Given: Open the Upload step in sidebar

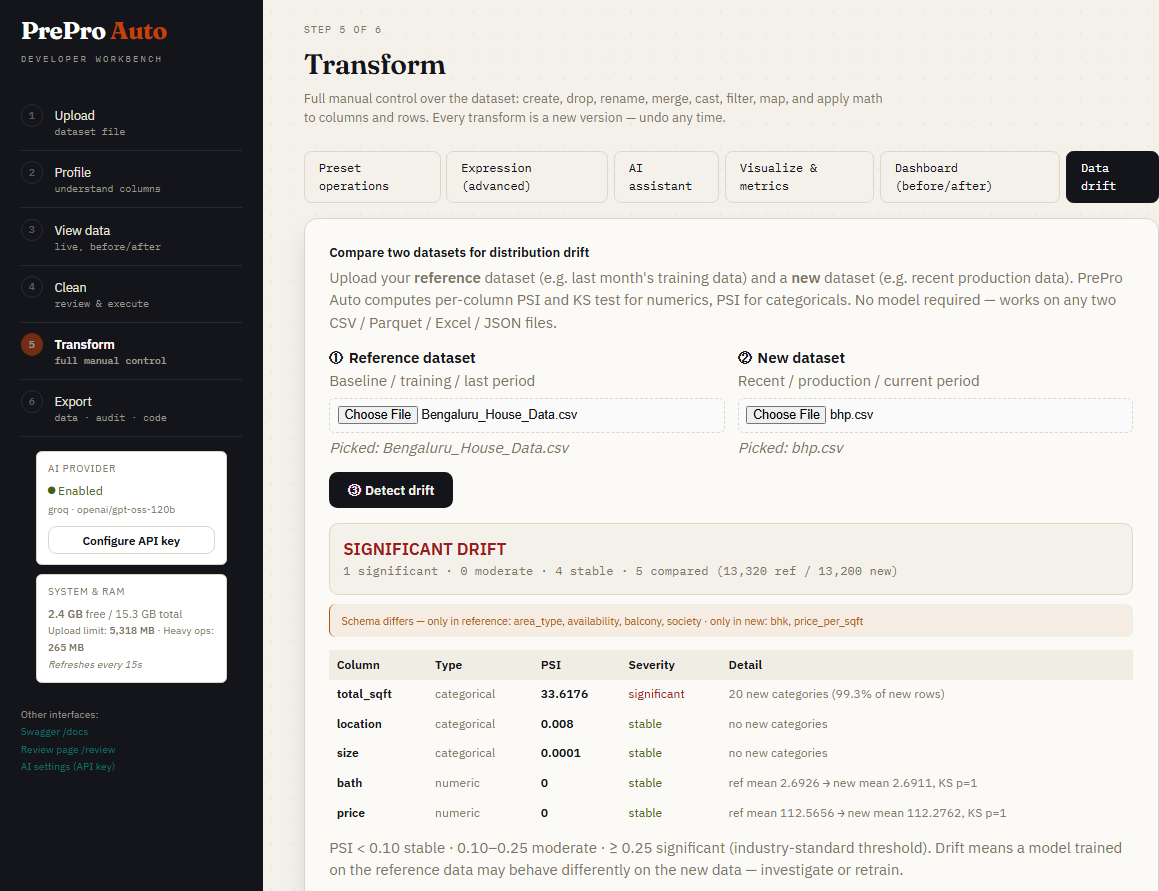Looking at the screenshot, I should point(132,122).
